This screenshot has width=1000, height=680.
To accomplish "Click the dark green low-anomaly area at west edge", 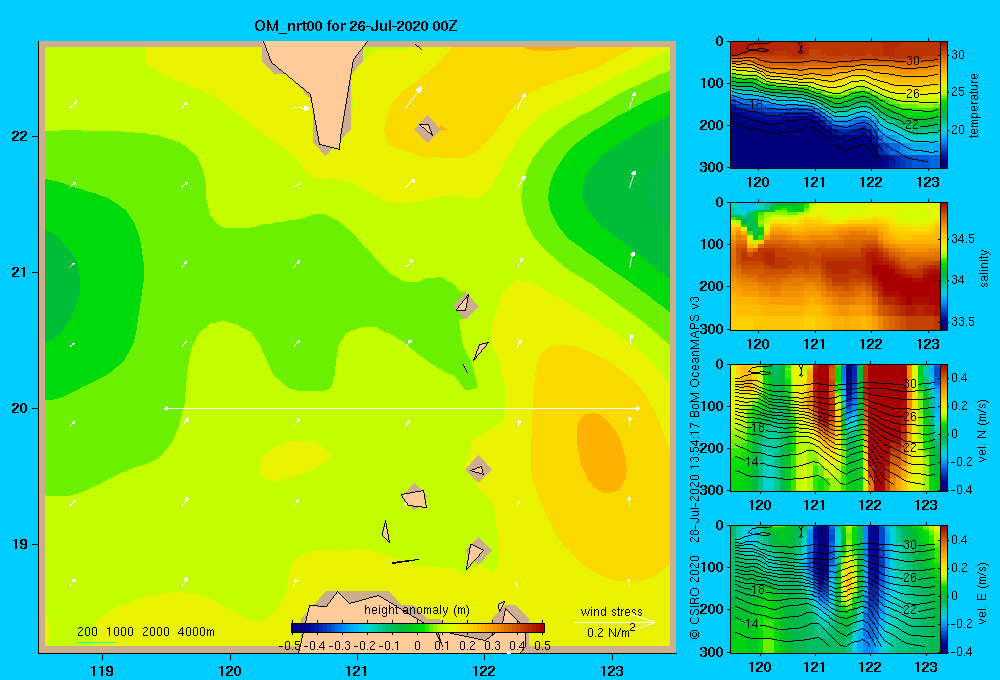I will (62, 284).
